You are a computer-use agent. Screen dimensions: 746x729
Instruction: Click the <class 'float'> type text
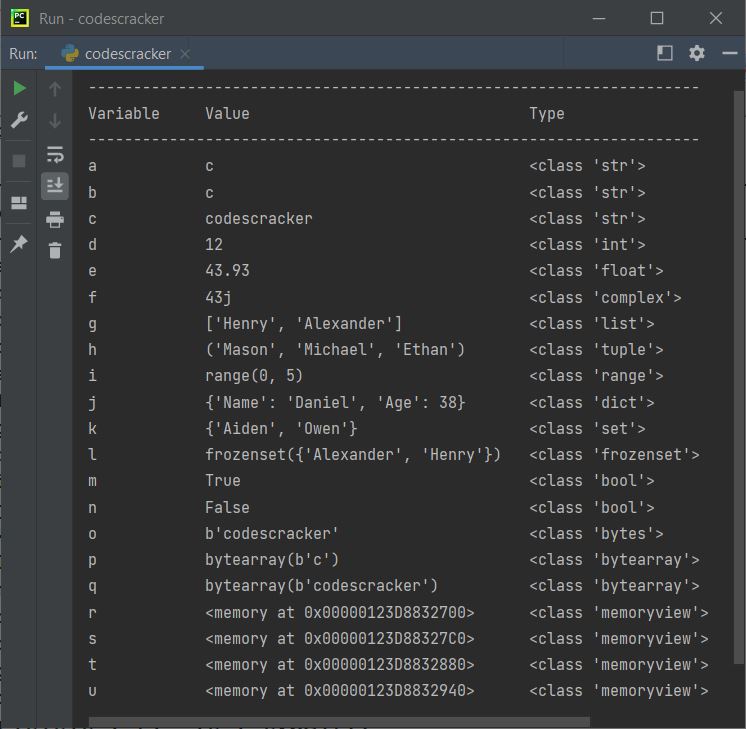coord(596,271)
